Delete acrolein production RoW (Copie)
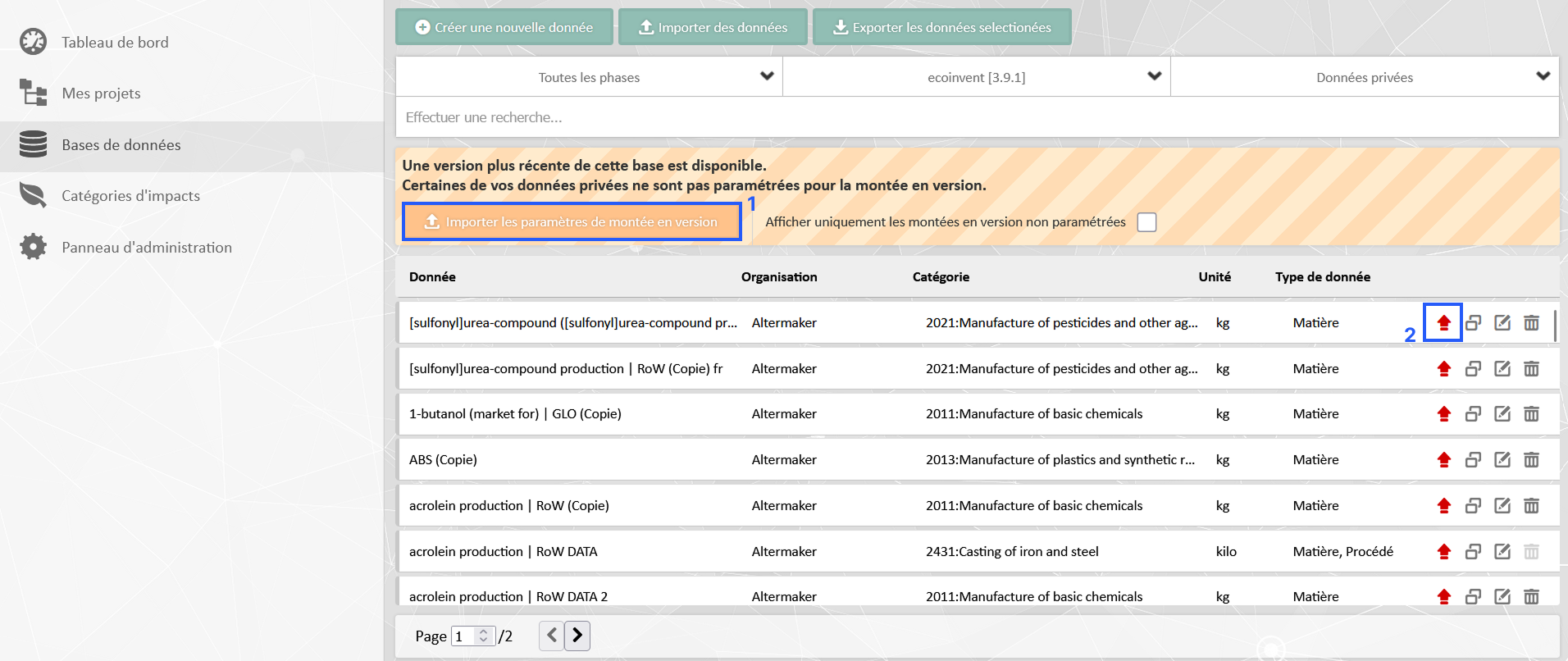The image size is (1568, 661). click(x=1531, y=505)
